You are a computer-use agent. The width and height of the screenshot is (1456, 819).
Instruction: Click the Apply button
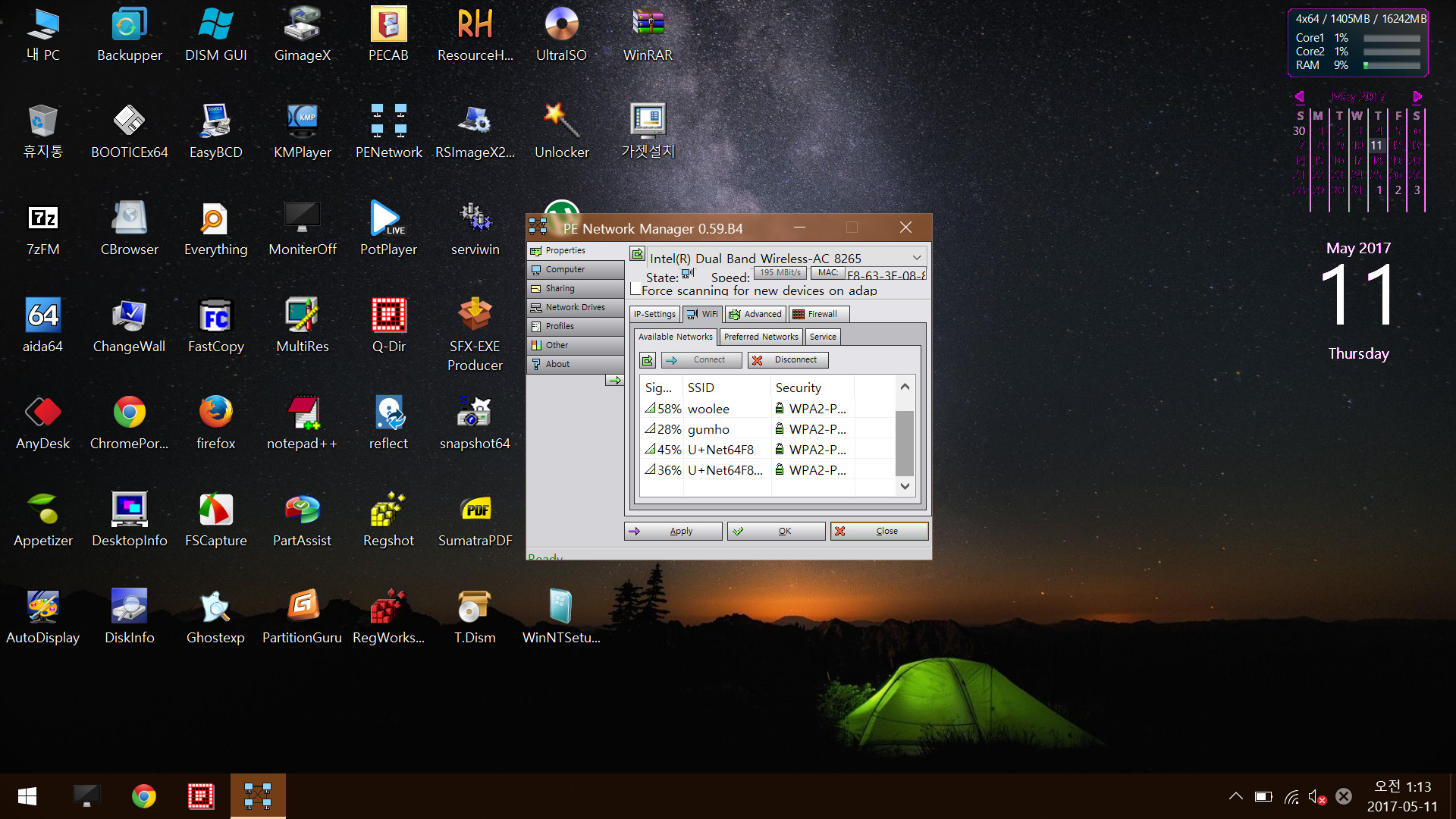click(x=673, y=532)
